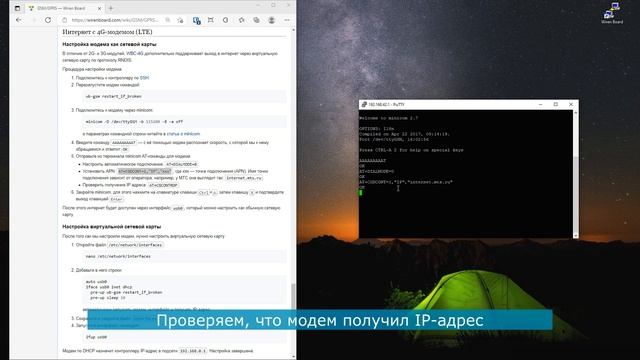The width and height of the screenshot is (640, 360).
Task: Click the green cursor in PuTTY terminal
Action: pyautogui.click(x=360, y=193)
